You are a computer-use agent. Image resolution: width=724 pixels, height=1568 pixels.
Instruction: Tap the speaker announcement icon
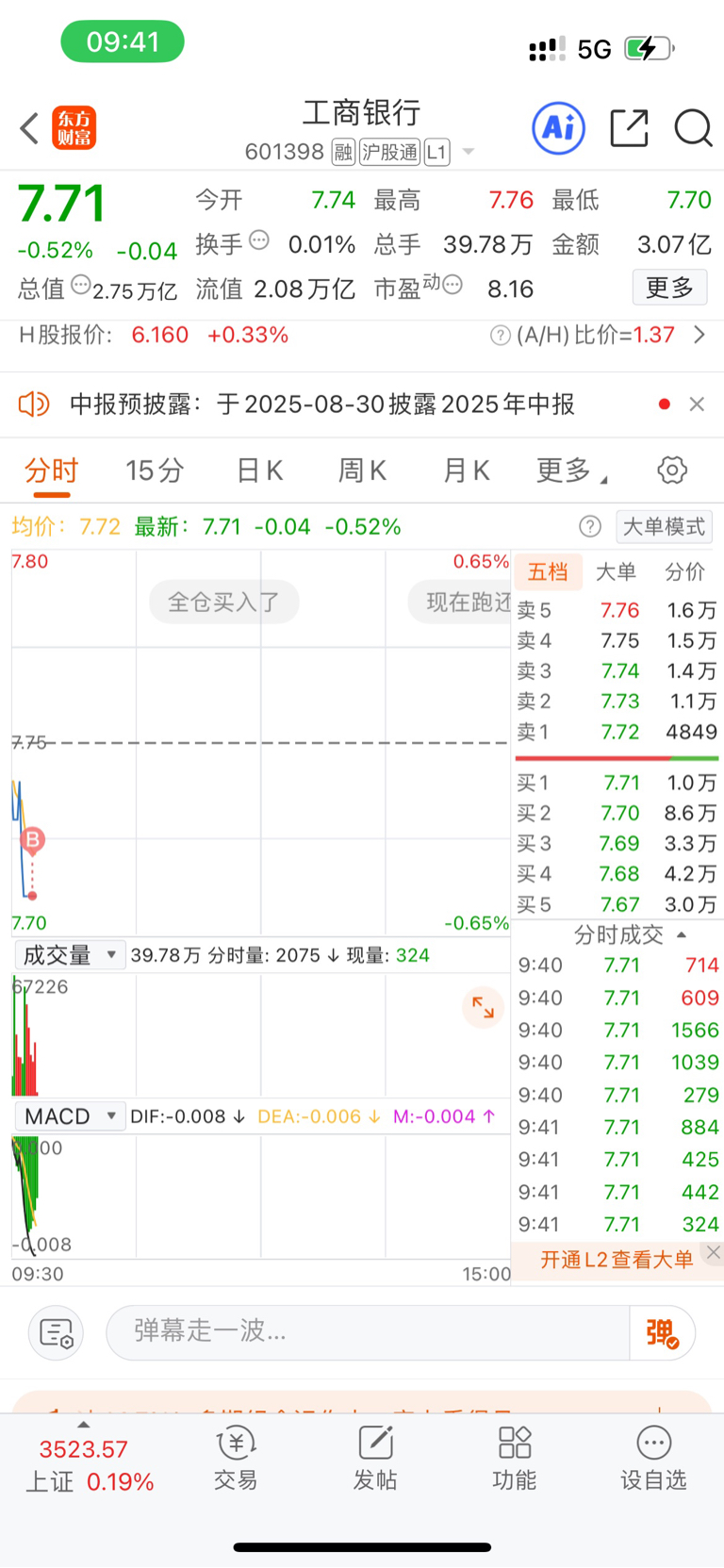tap(34, 404)
